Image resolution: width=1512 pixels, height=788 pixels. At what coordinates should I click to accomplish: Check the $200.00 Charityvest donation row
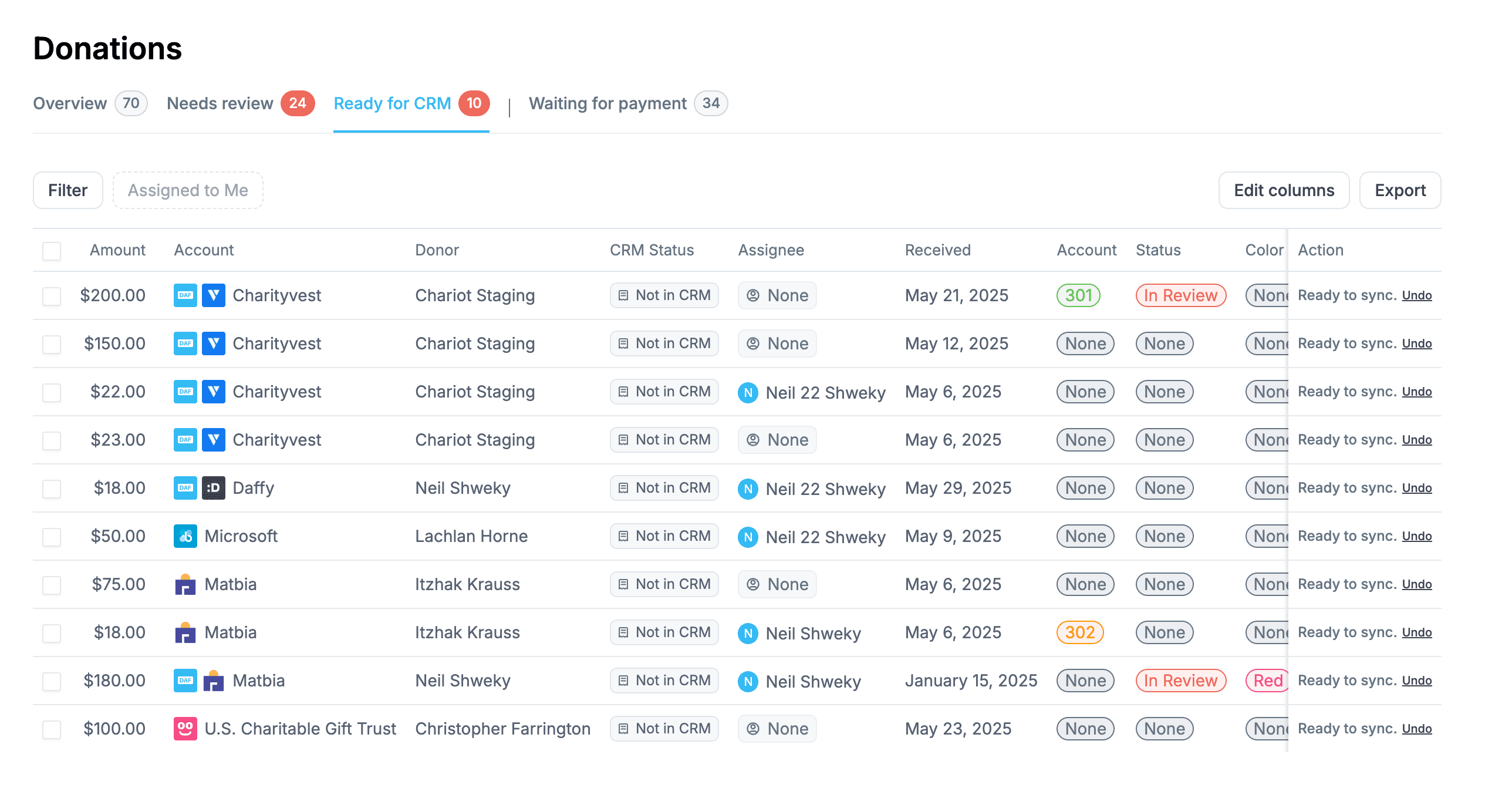point(52,296)
